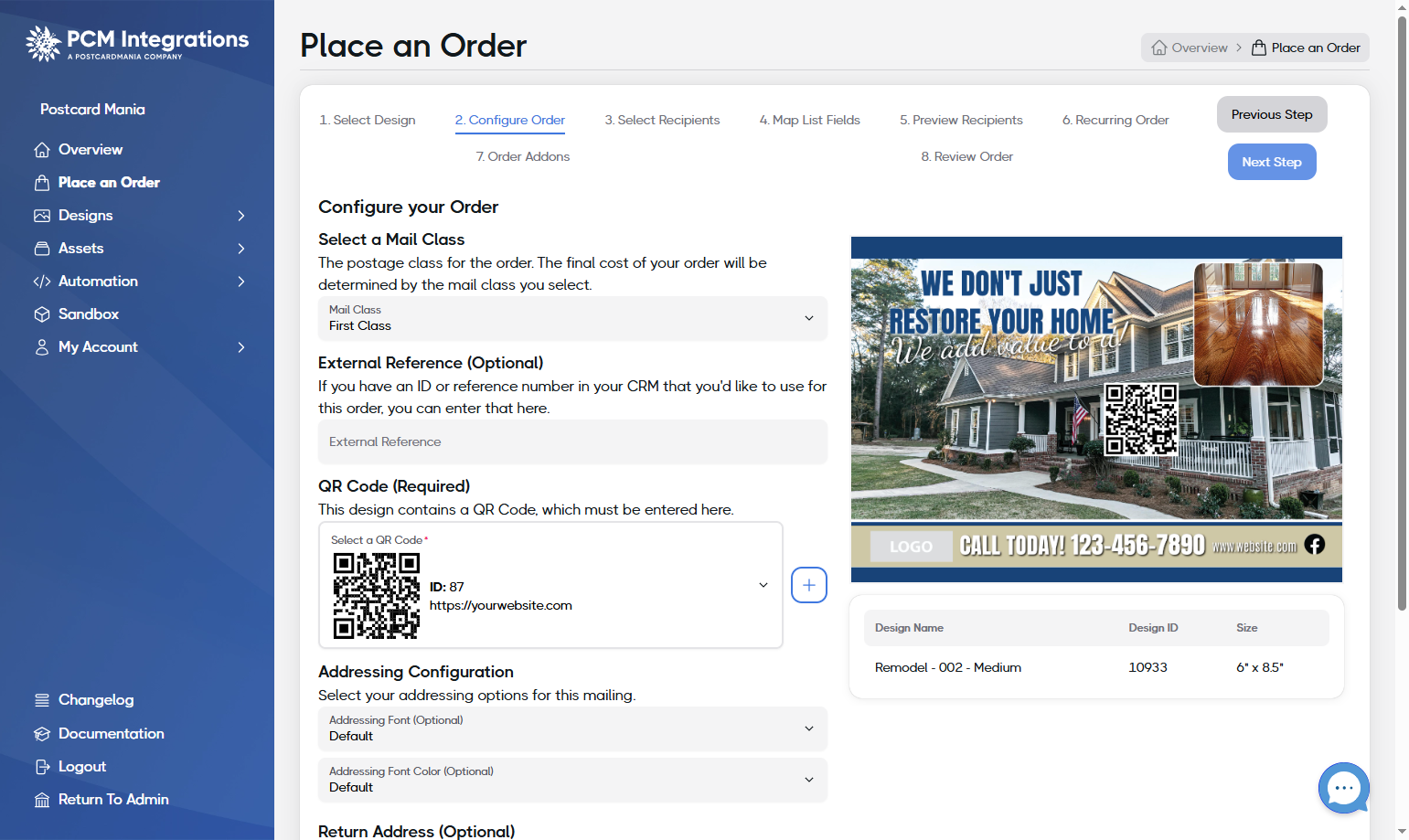
Task: Open the Addressing Font dropdown
Action: (572, 728)
